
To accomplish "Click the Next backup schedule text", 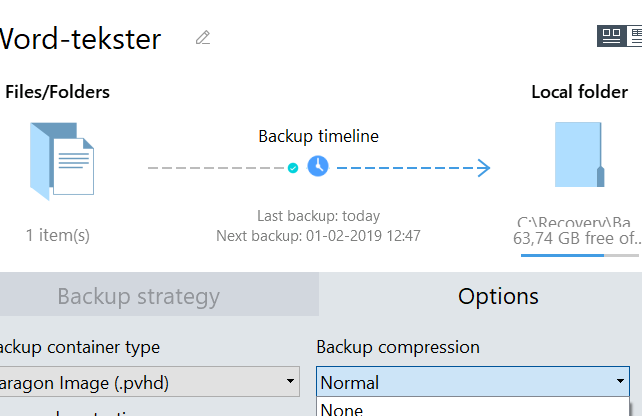I will (318, 236).
